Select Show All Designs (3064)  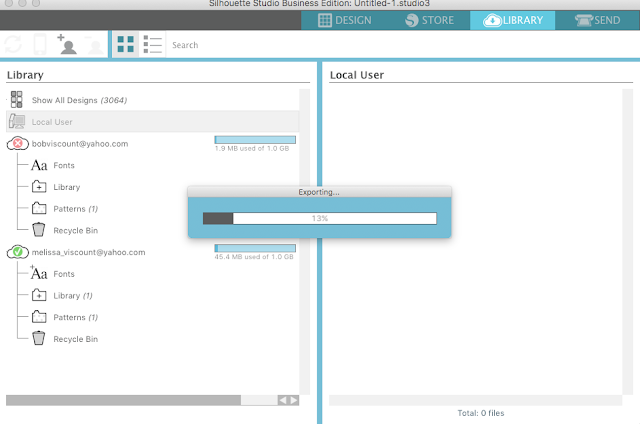coord(79,100)
